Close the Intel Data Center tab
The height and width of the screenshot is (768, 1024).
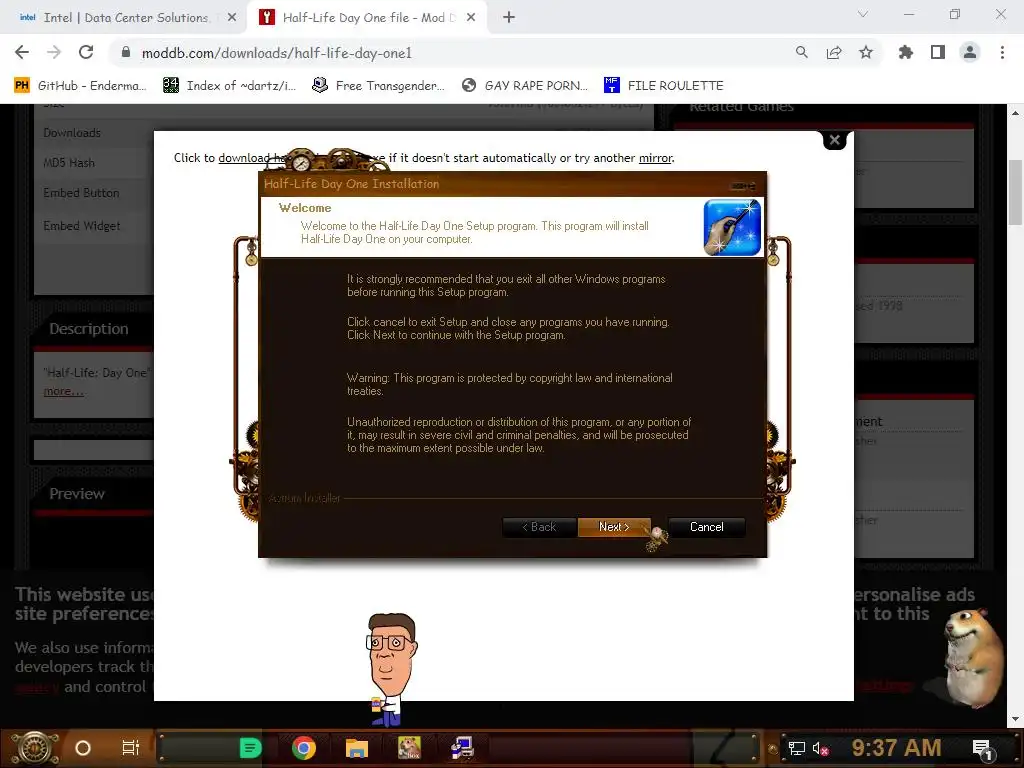(232, 18)
